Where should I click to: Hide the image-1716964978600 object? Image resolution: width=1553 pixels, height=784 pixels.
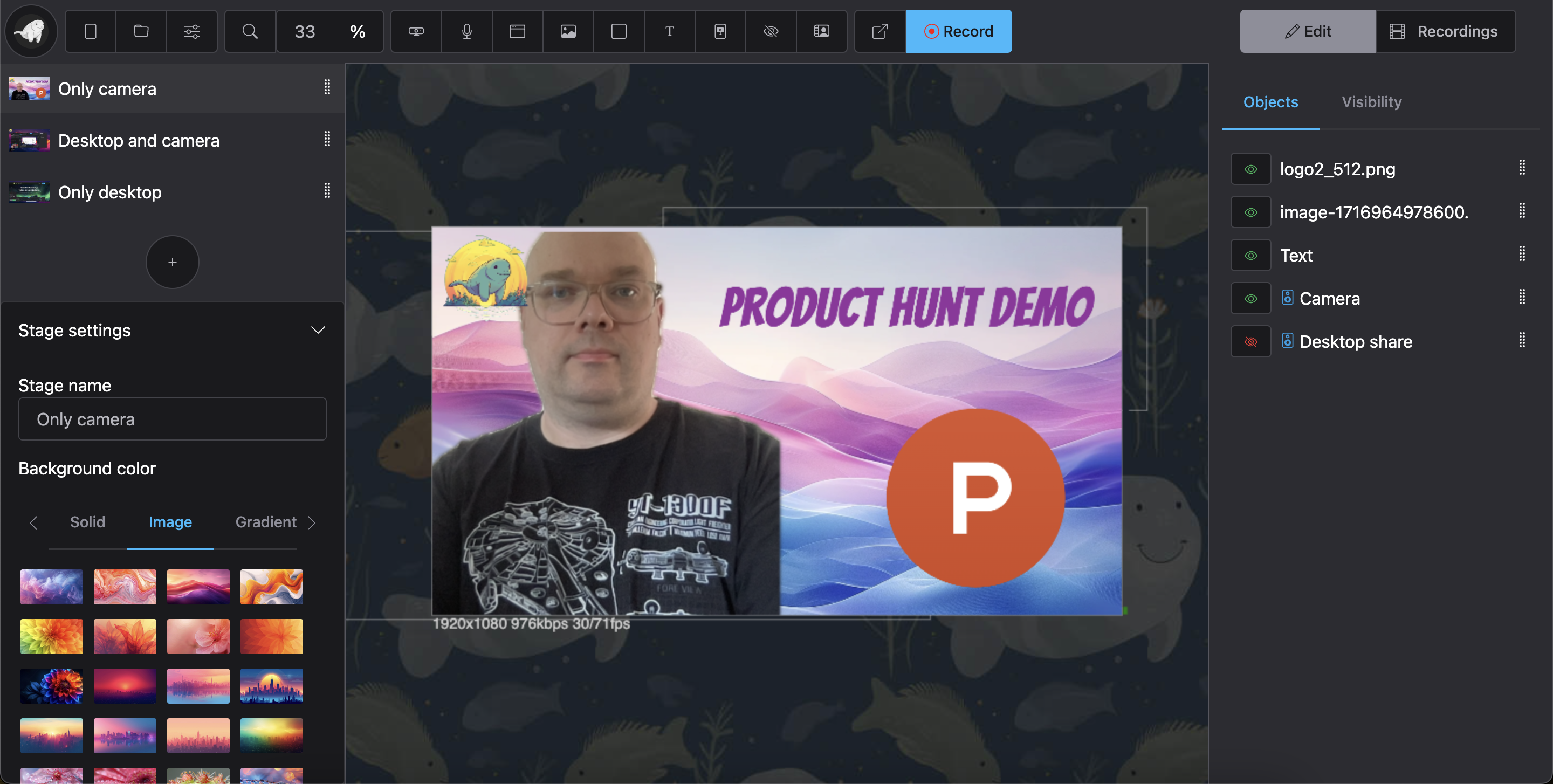click(1250, 212)
